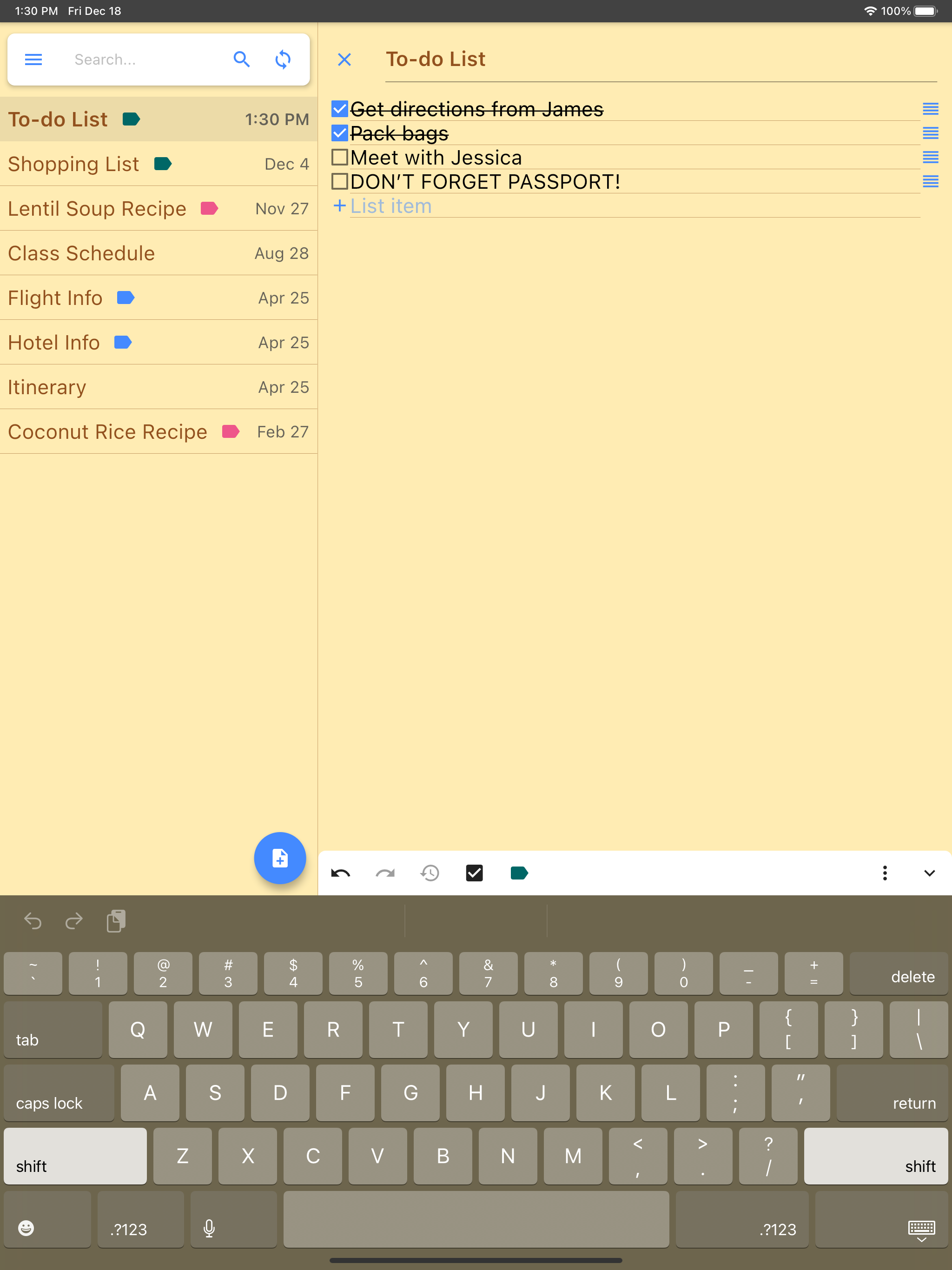Focus the 'List item' input field
This screenshot has width=952, height=1270.
click(635, 206)
